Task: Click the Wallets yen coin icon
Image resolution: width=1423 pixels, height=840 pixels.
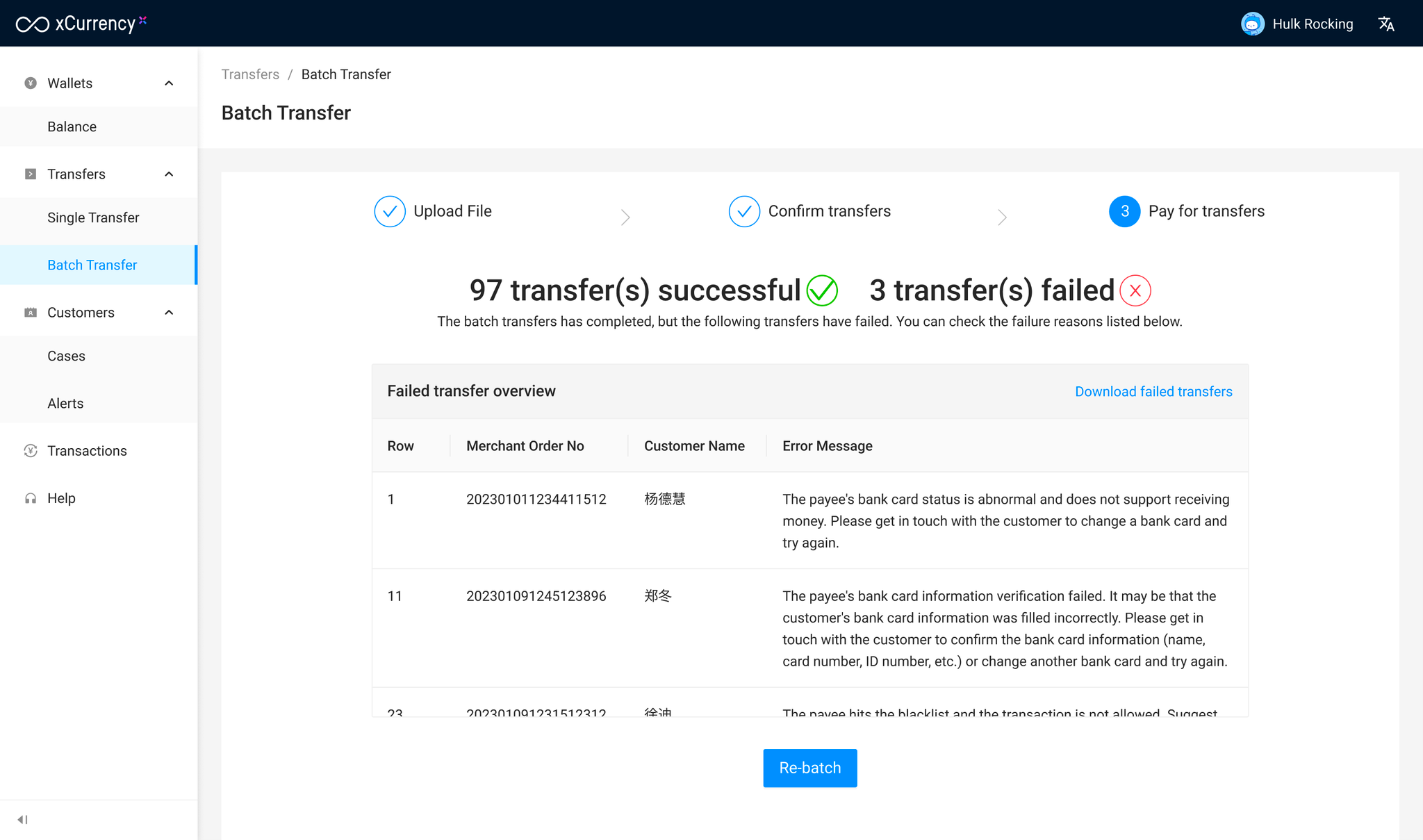Action: point(31,83)
